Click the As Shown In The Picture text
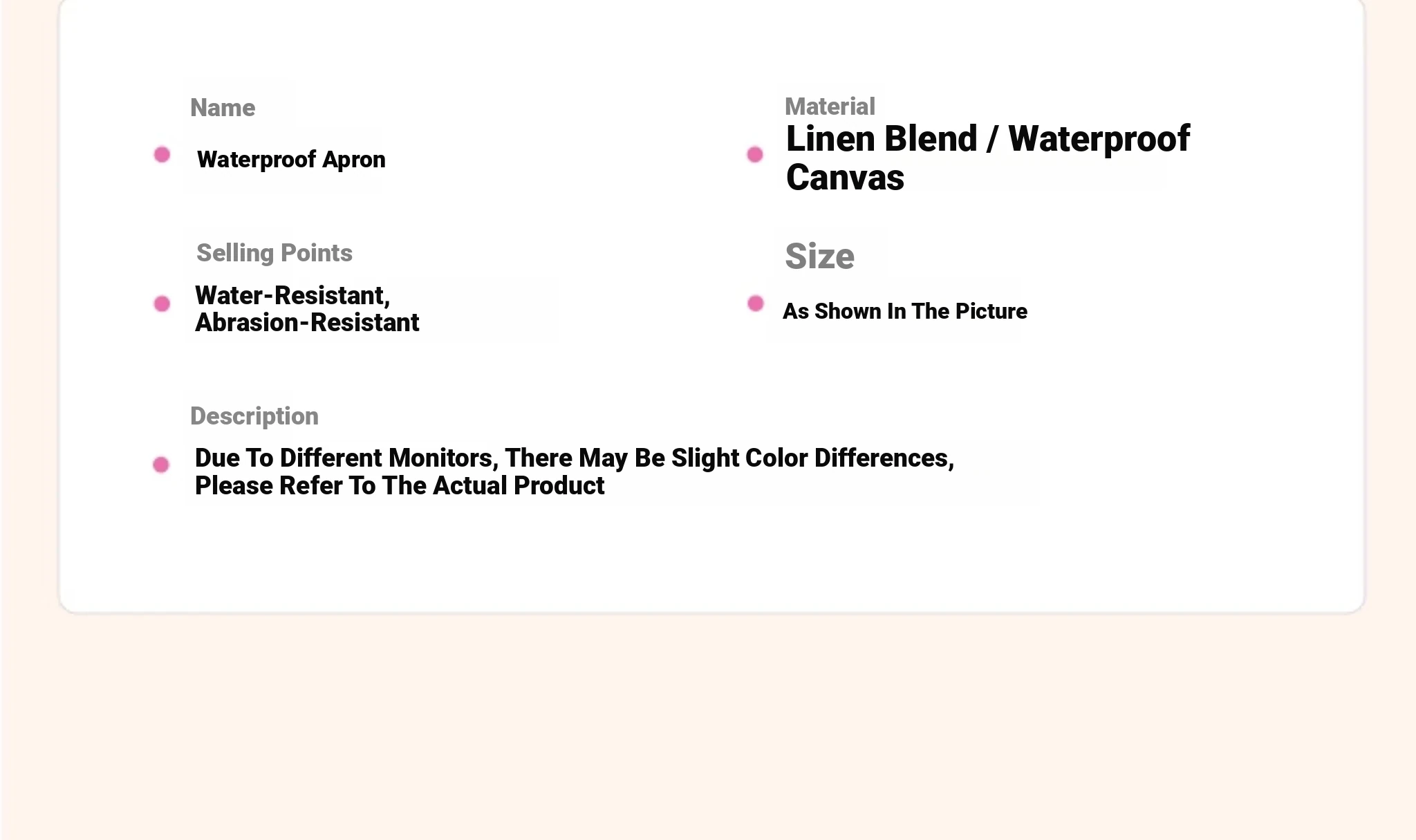Viewport: 1416px width, 840px height. pyautogui.click(x=905, y=311)
